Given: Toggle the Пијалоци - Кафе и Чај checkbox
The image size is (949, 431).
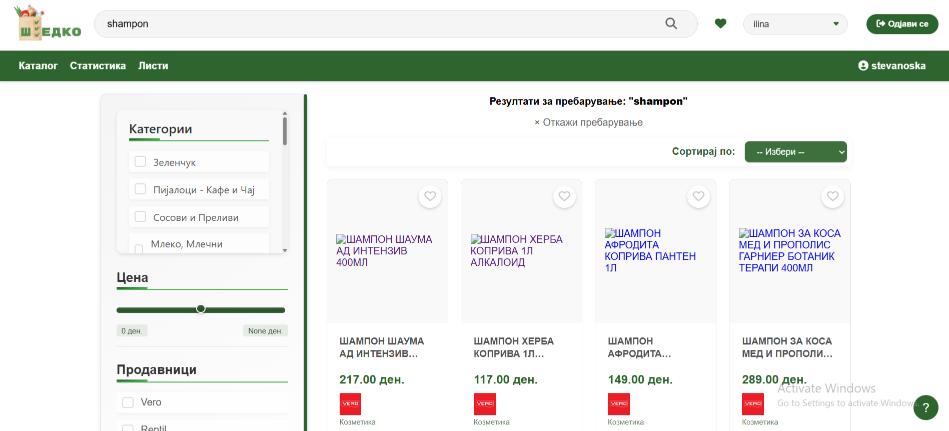Looking at the screenshot, I should (141, 189).
